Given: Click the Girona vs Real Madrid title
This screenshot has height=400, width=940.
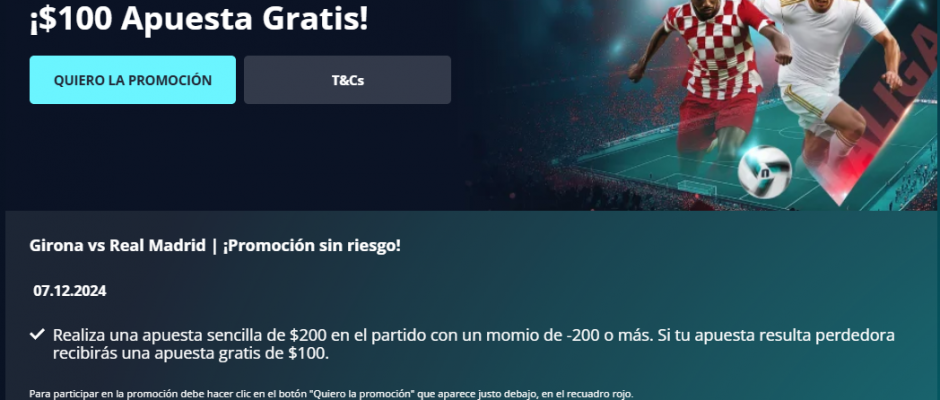Looking at the screenshot, I should 118,246.
